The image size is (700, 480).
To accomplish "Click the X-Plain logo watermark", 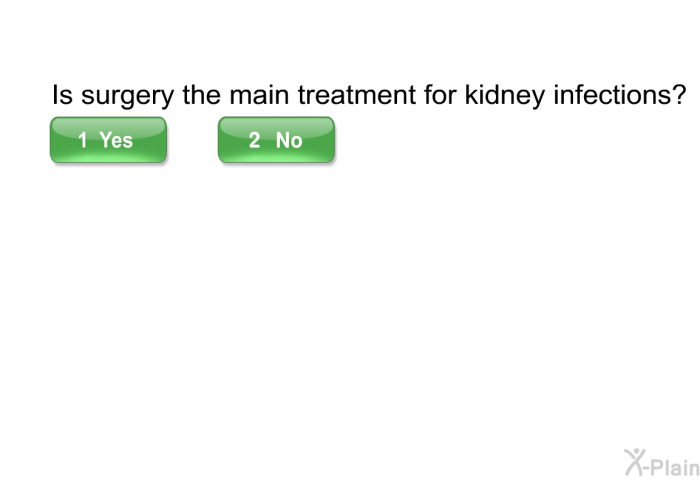I will pyautogui.click(x=662, y=463).
